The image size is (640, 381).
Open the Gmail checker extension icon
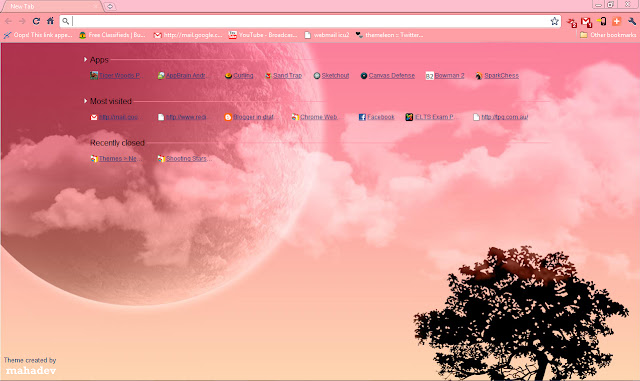(586, 22)
